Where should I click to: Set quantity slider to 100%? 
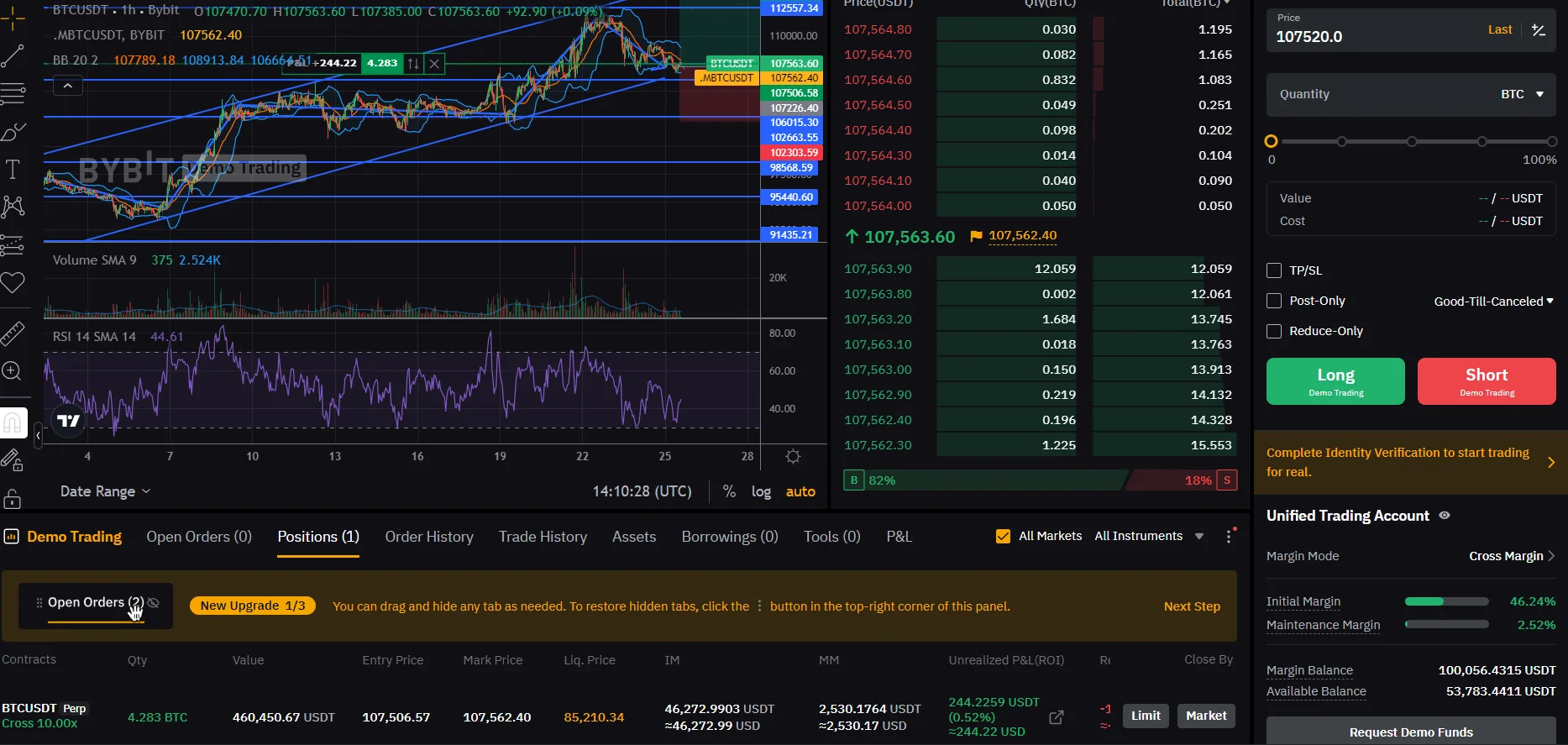point(1552,141)
